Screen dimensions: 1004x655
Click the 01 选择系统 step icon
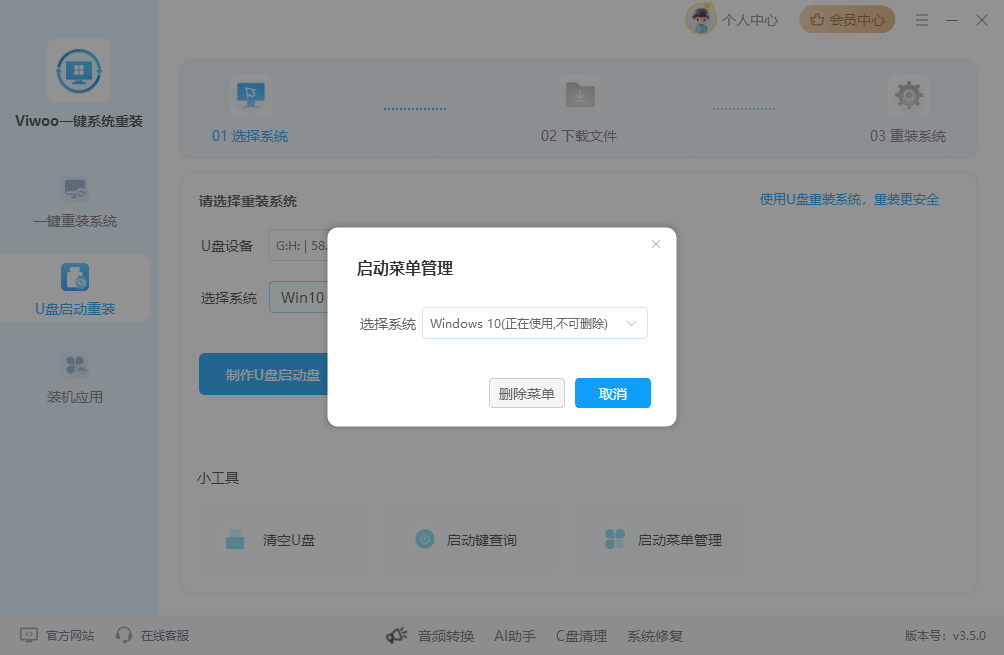(x=250, y=95)
